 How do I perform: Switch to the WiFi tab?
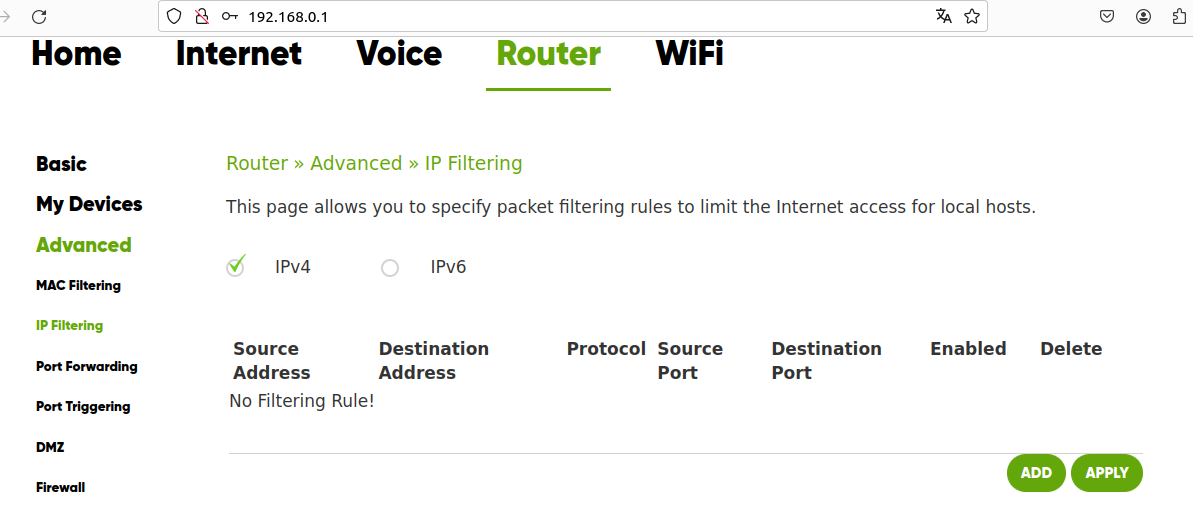pos(689,54)
